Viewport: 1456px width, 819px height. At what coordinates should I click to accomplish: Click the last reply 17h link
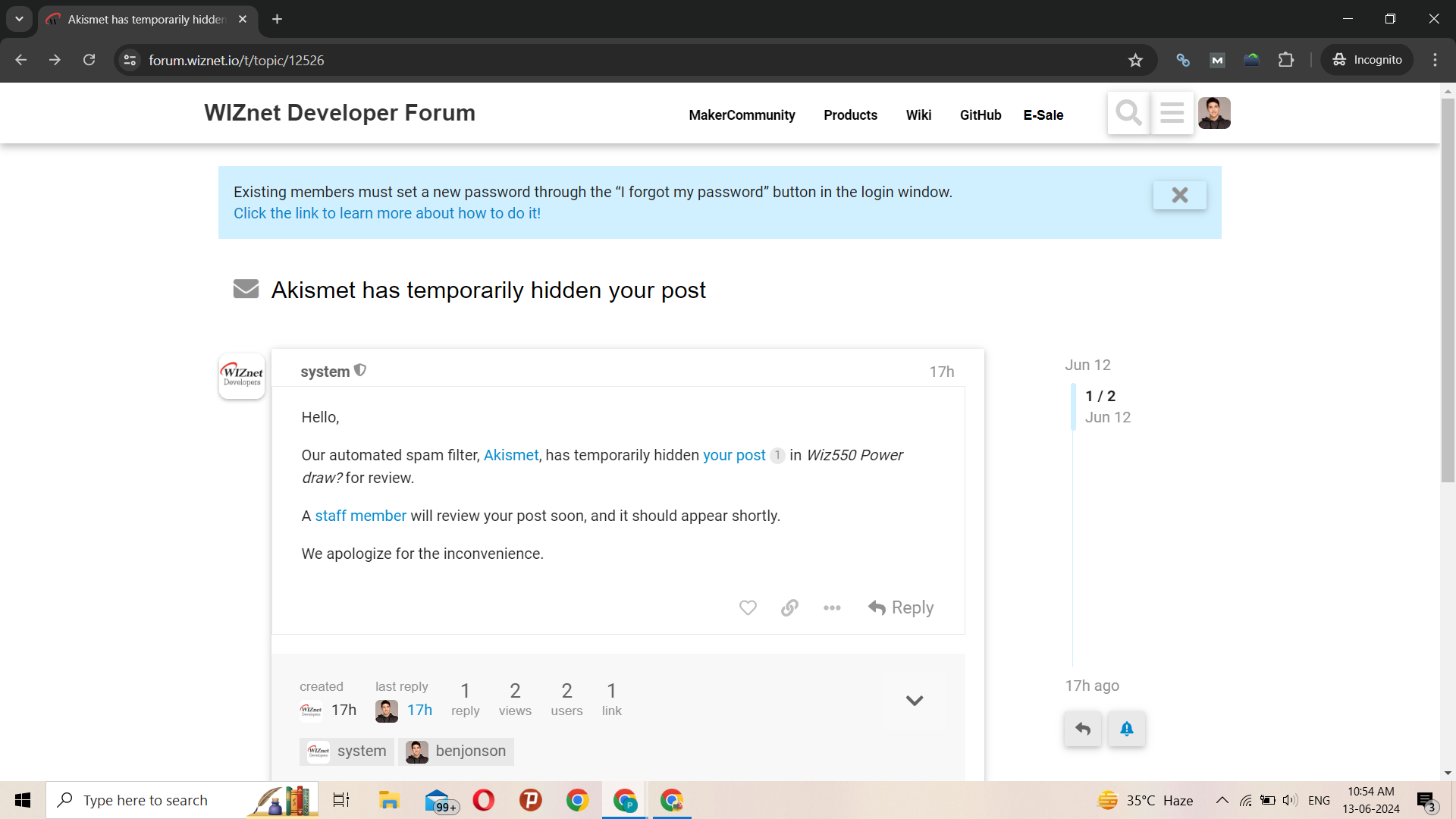(419, 710)
